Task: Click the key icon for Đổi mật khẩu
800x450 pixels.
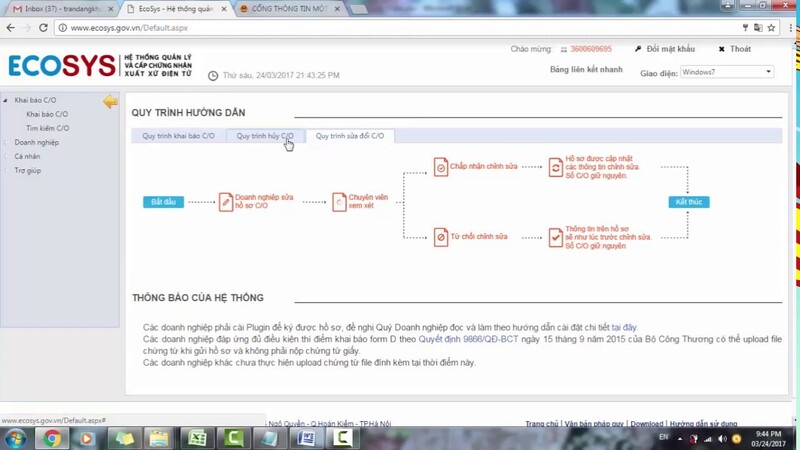Action: (x=638, y=49)
